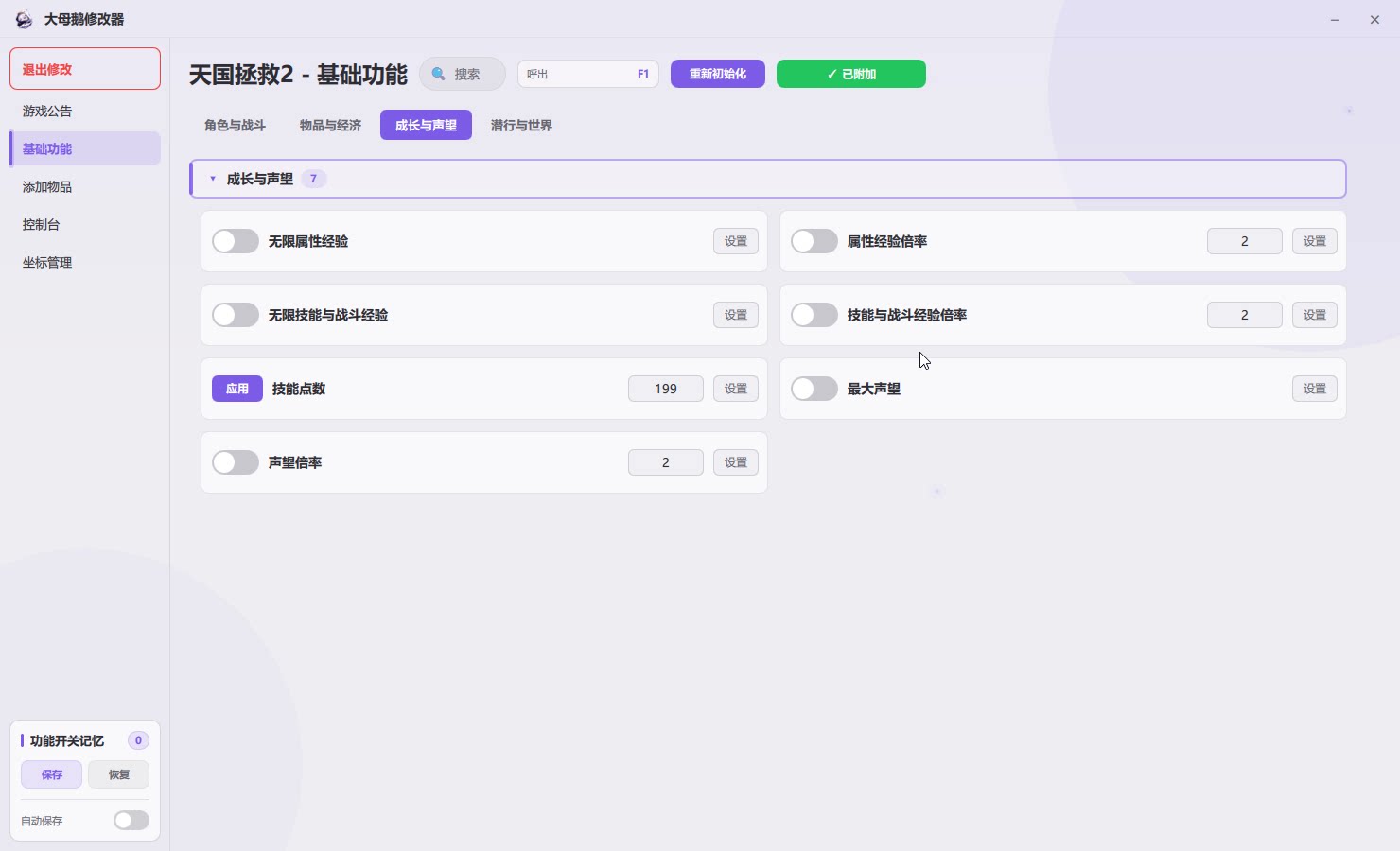Select the 成长与声望 tab
Image resolution: width=1400 pixels, height=851 pixels.
(426, 125)
